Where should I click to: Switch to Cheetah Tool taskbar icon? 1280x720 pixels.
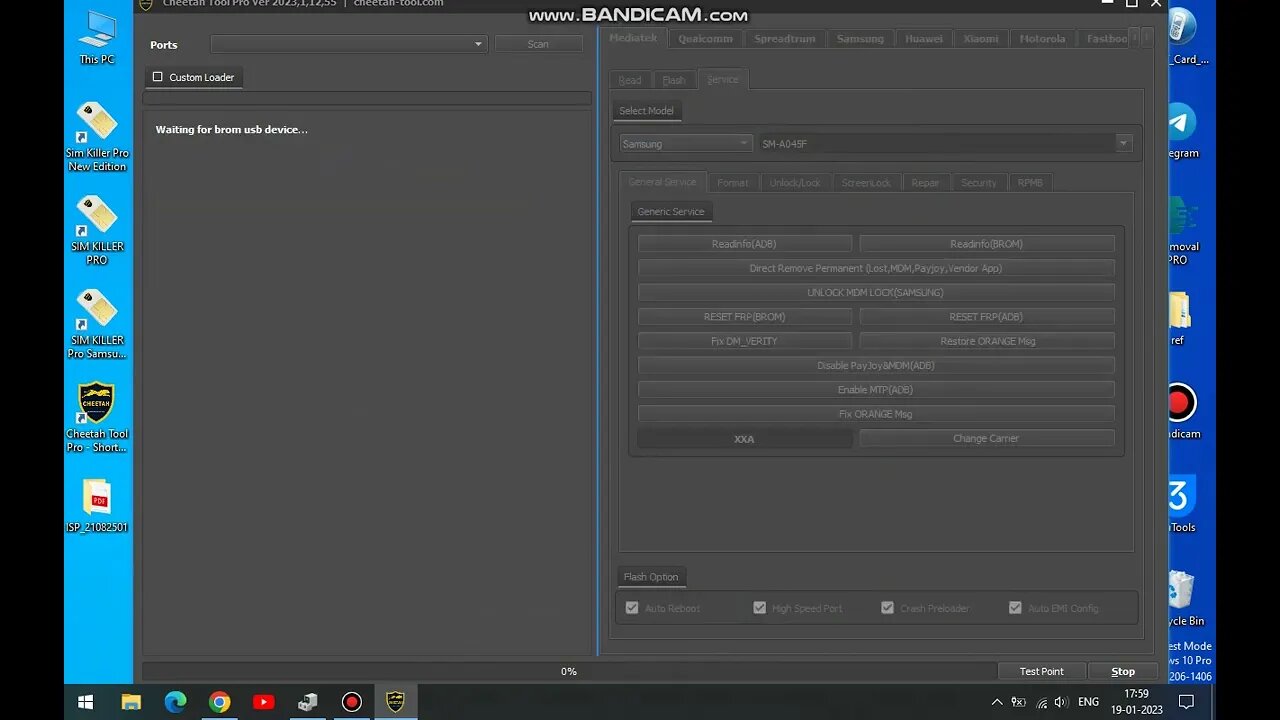tap(395, 702)
